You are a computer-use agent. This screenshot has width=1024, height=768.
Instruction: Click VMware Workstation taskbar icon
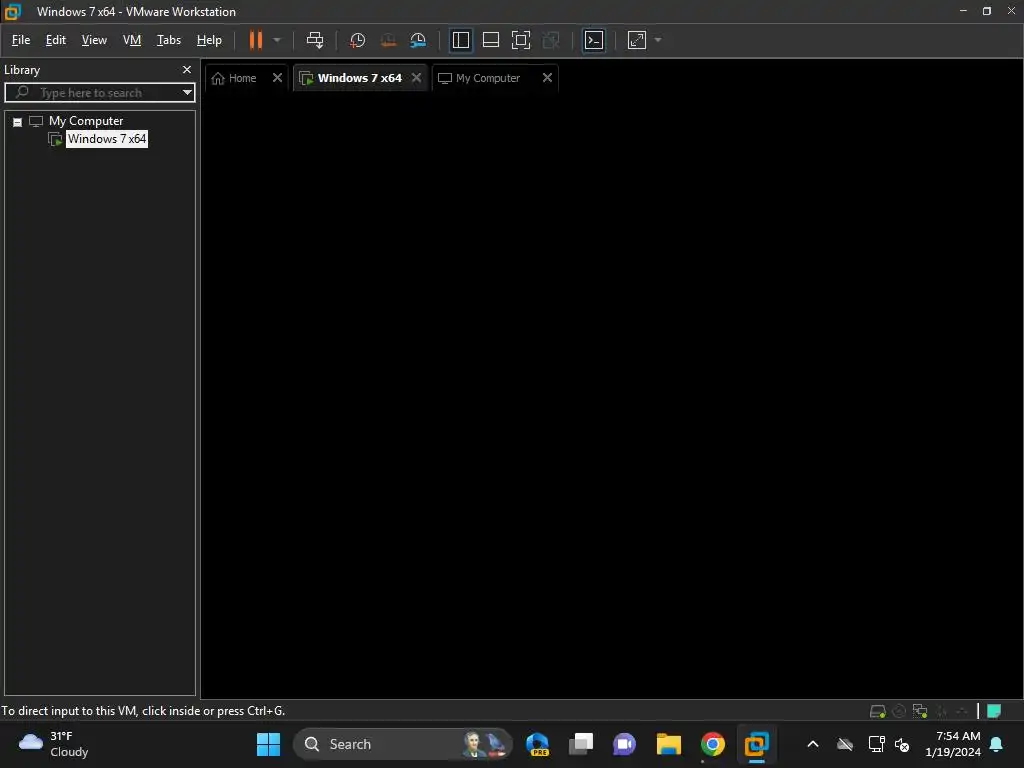(756, 744)
